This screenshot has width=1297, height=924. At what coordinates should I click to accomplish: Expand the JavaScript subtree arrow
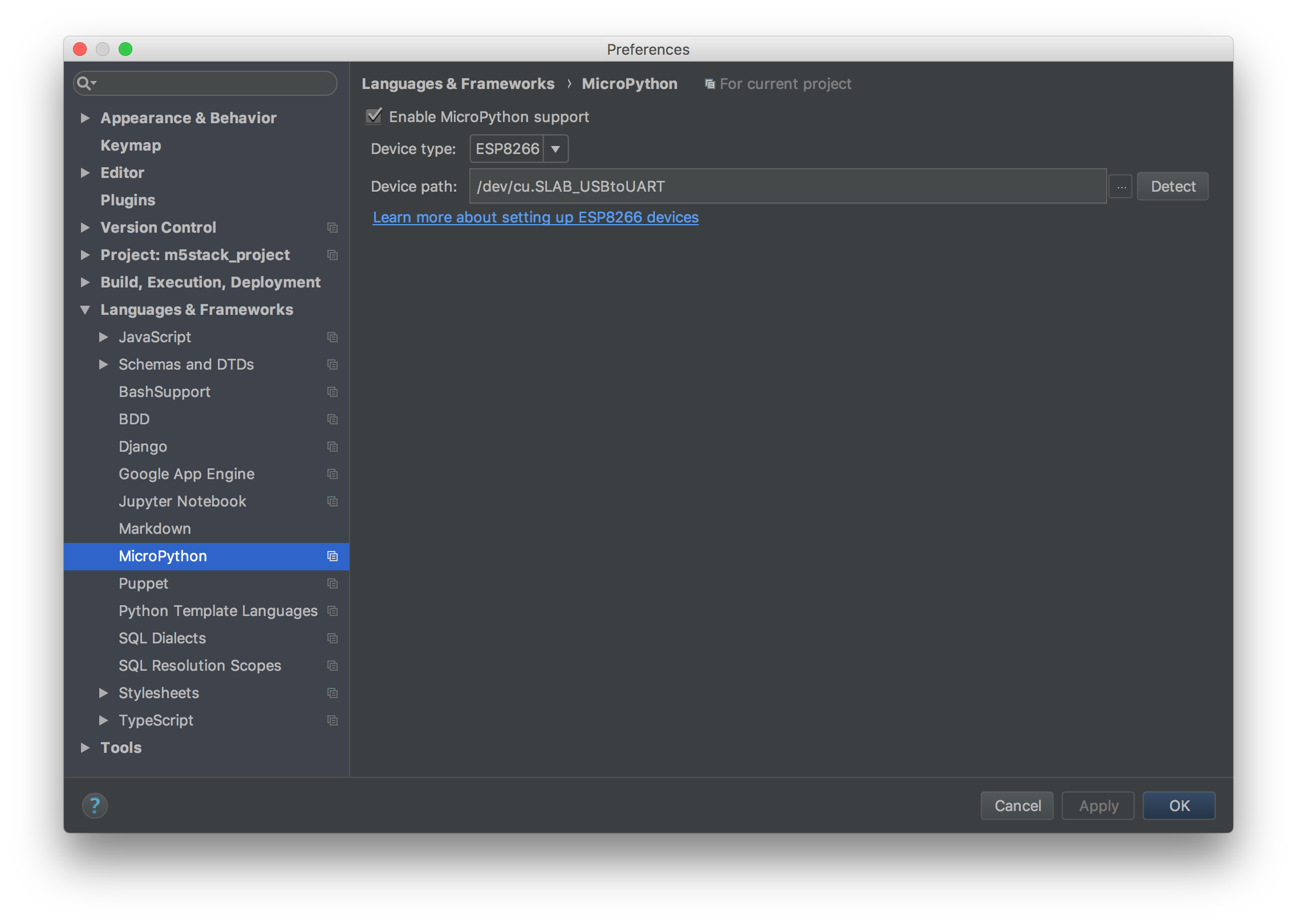pyautogui.click(x=103, y=337)
